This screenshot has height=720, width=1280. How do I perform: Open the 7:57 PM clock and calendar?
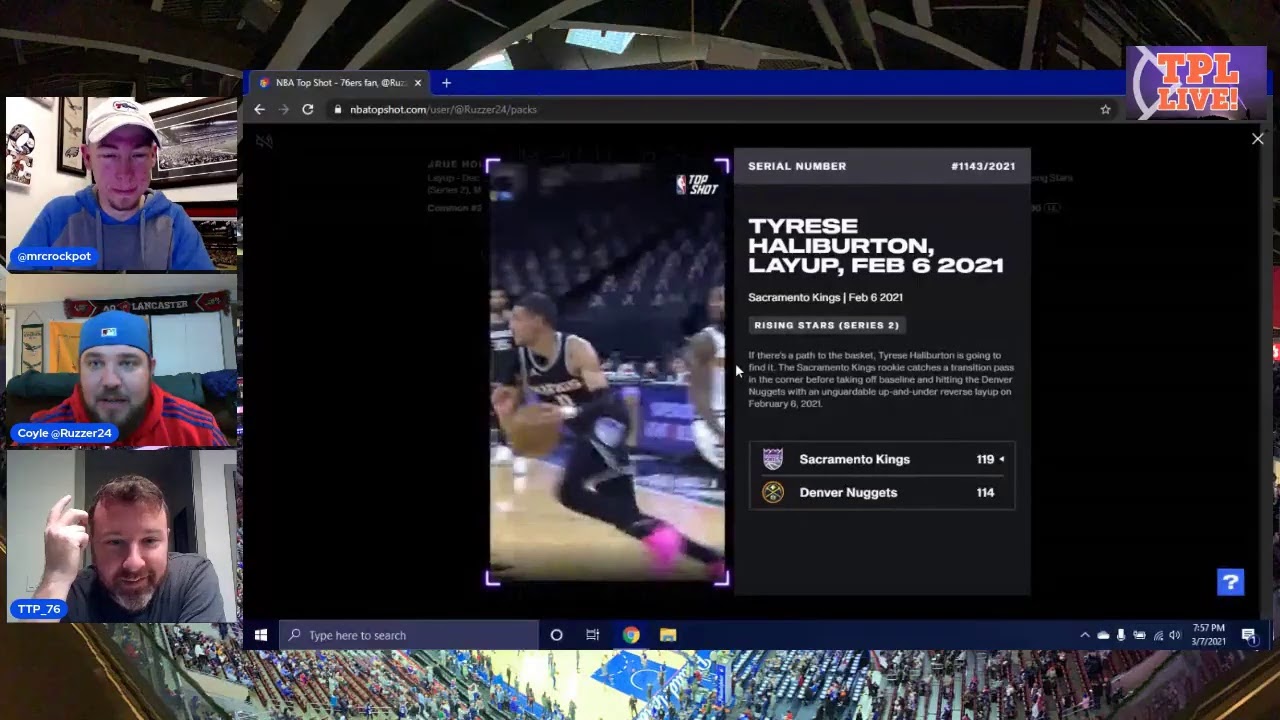click(1209, 635)
